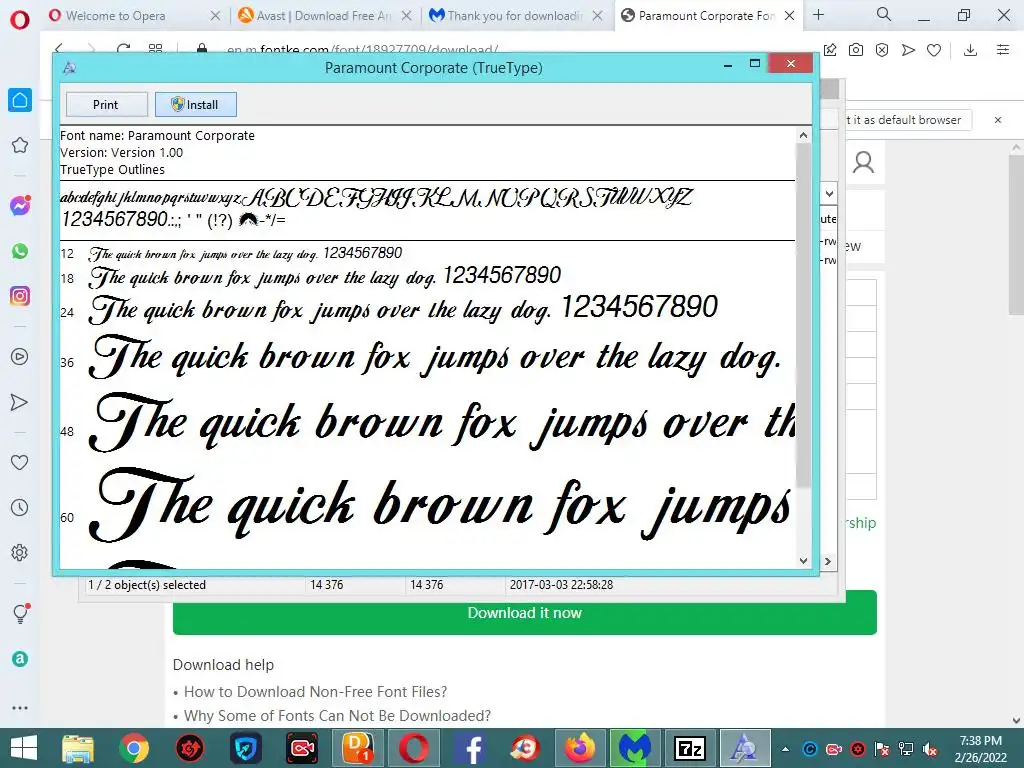This screenshot has height=768, width=1024.
Task: Open My Flow arrow in sidebar
Action: 20,402
